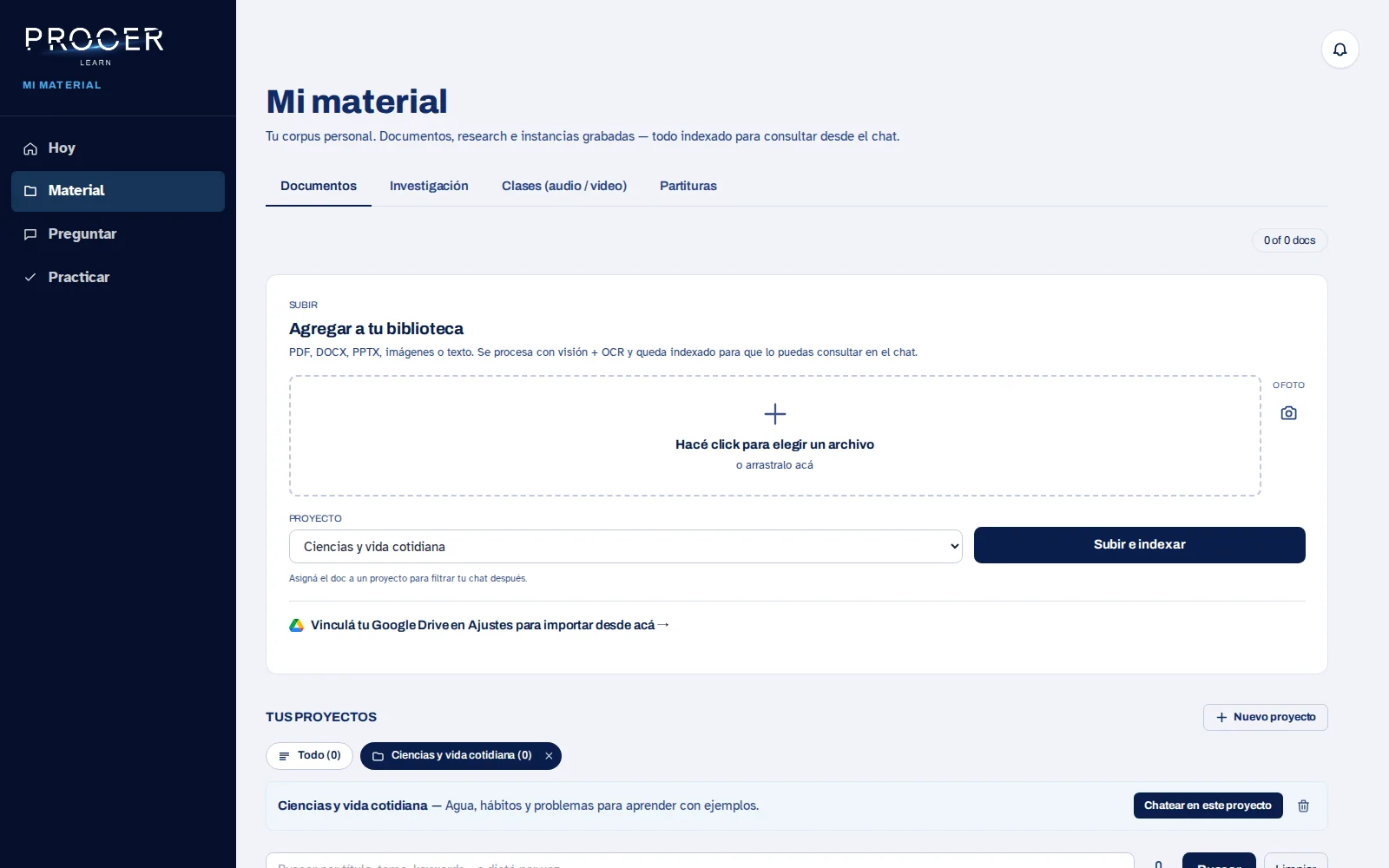
Task: Click the search documents input field
Action: click(700, 861)
